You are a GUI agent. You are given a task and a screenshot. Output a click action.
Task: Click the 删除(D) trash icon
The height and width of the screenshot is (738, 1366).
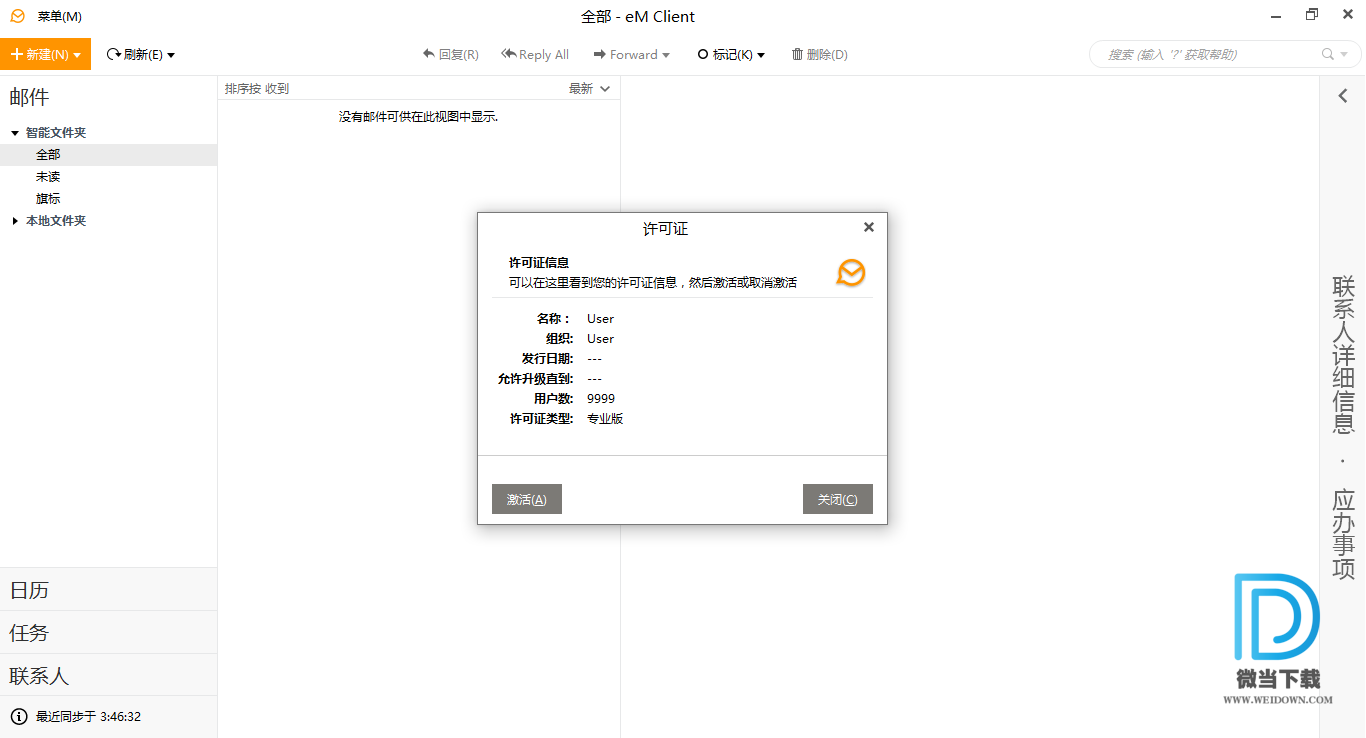(797, 54)
